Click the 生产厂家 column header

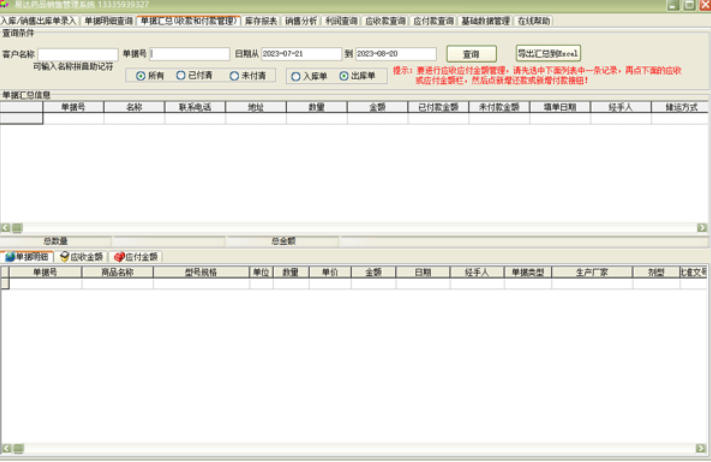592,272
